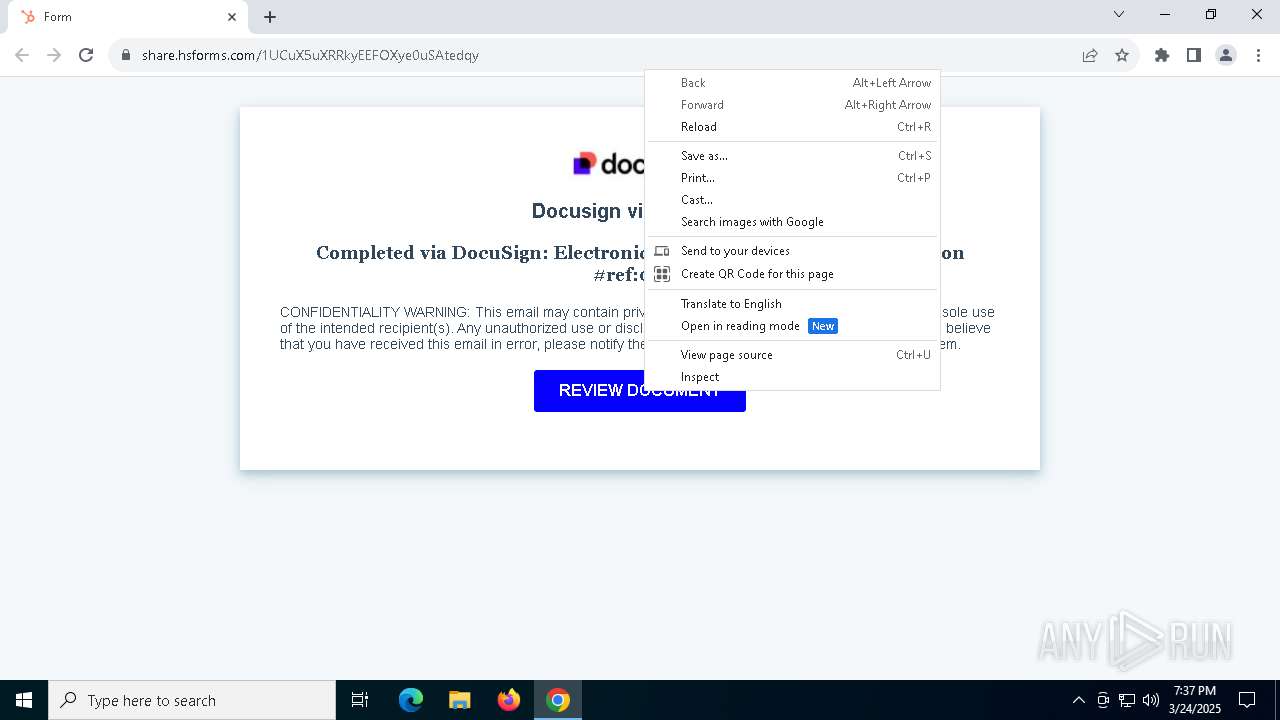This screenshot has height=720, width=1280.
Task: Select Search images with Google
Action: pos(792,222)
